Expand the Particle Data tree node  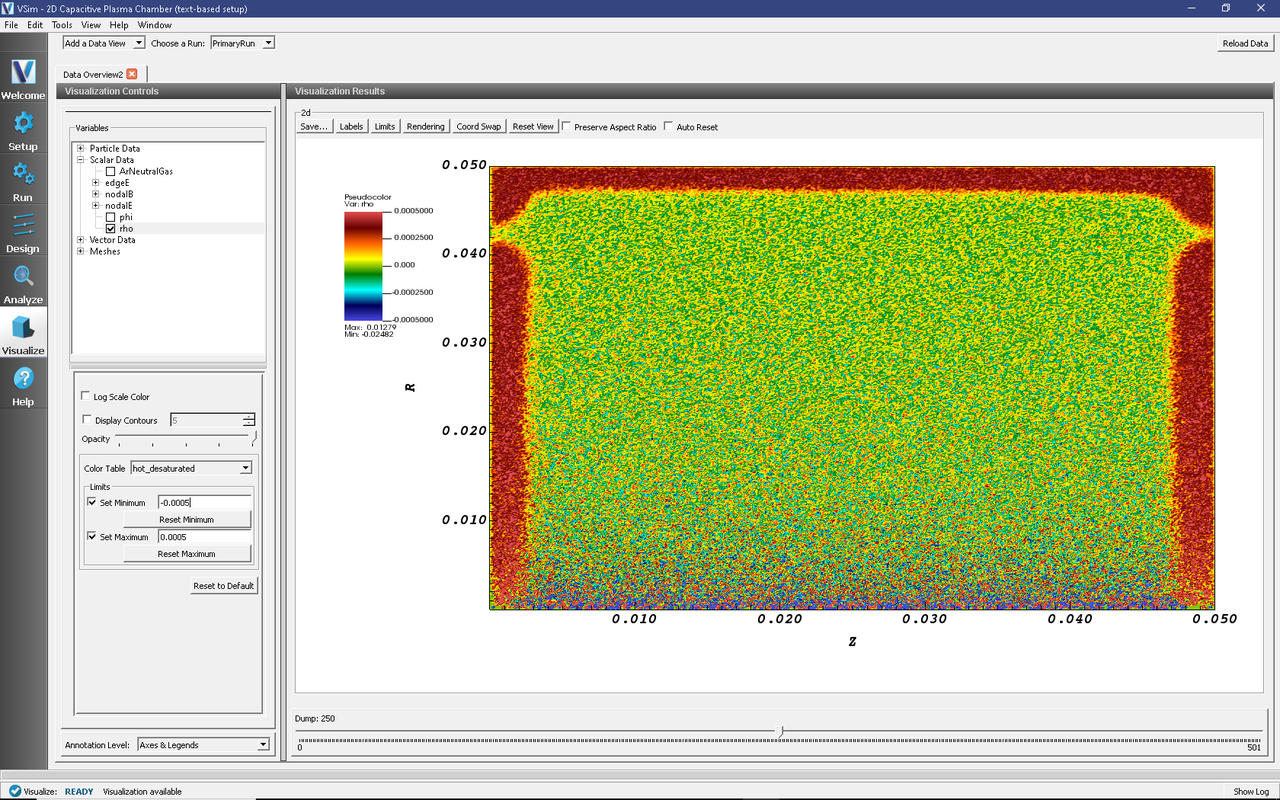80,148
